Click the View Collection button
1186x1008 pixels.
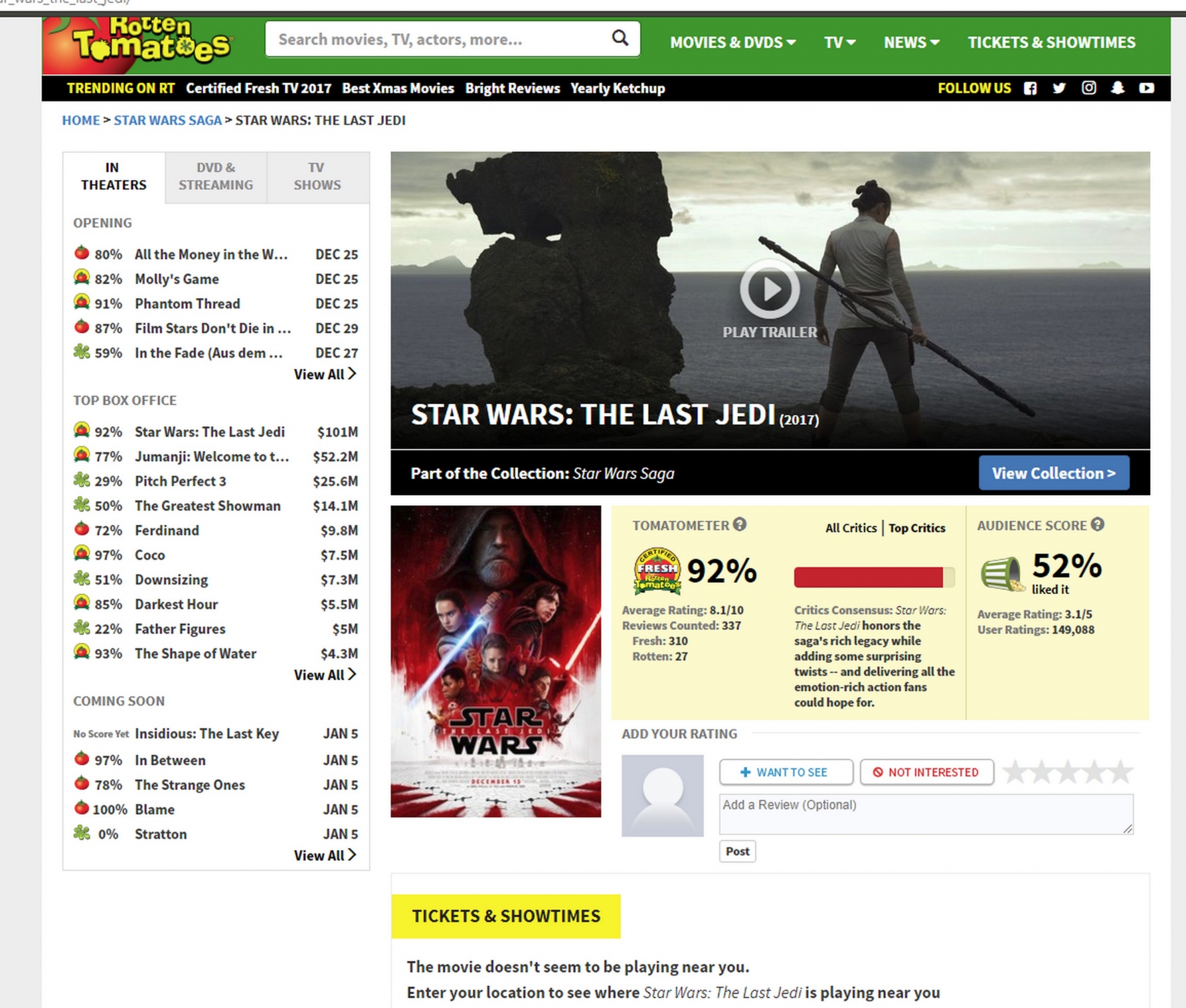1054,473
